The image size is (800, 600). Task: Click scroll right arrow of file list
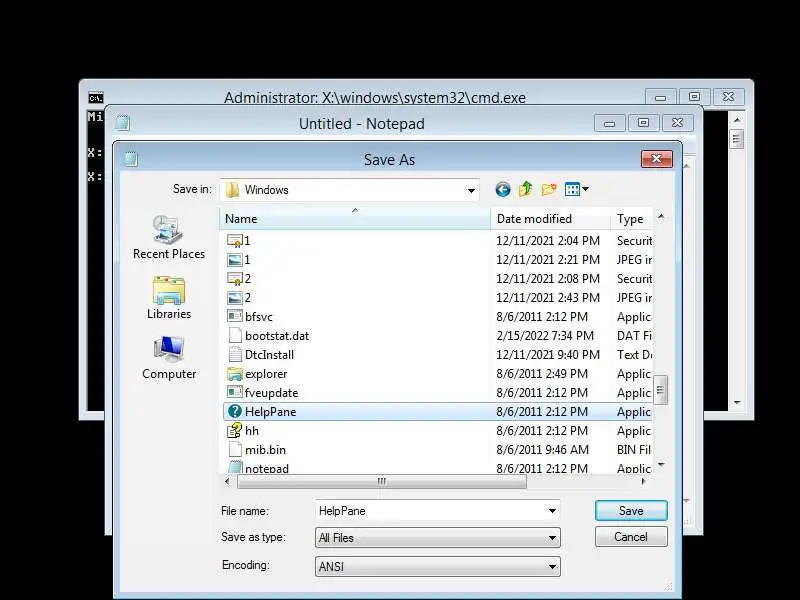click(x=643, y=481)
